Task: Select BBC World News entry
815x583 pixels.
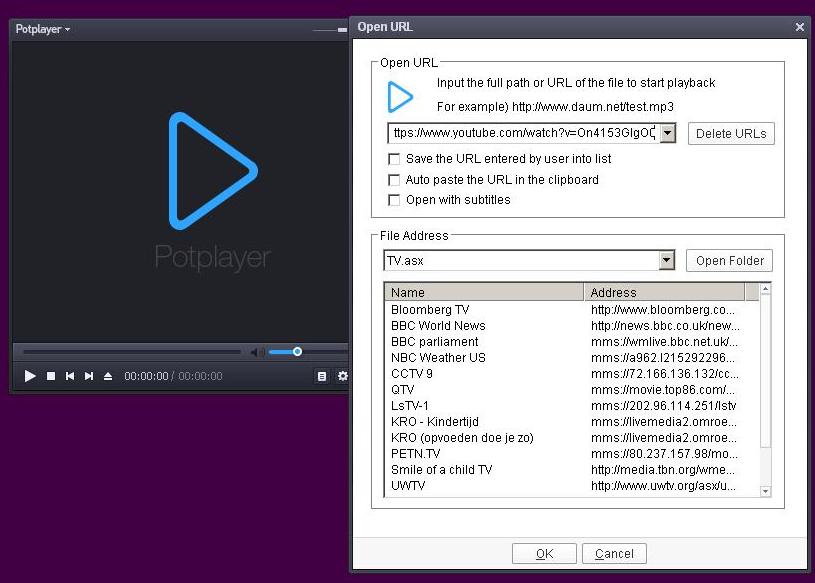Action: coord(438,326)
